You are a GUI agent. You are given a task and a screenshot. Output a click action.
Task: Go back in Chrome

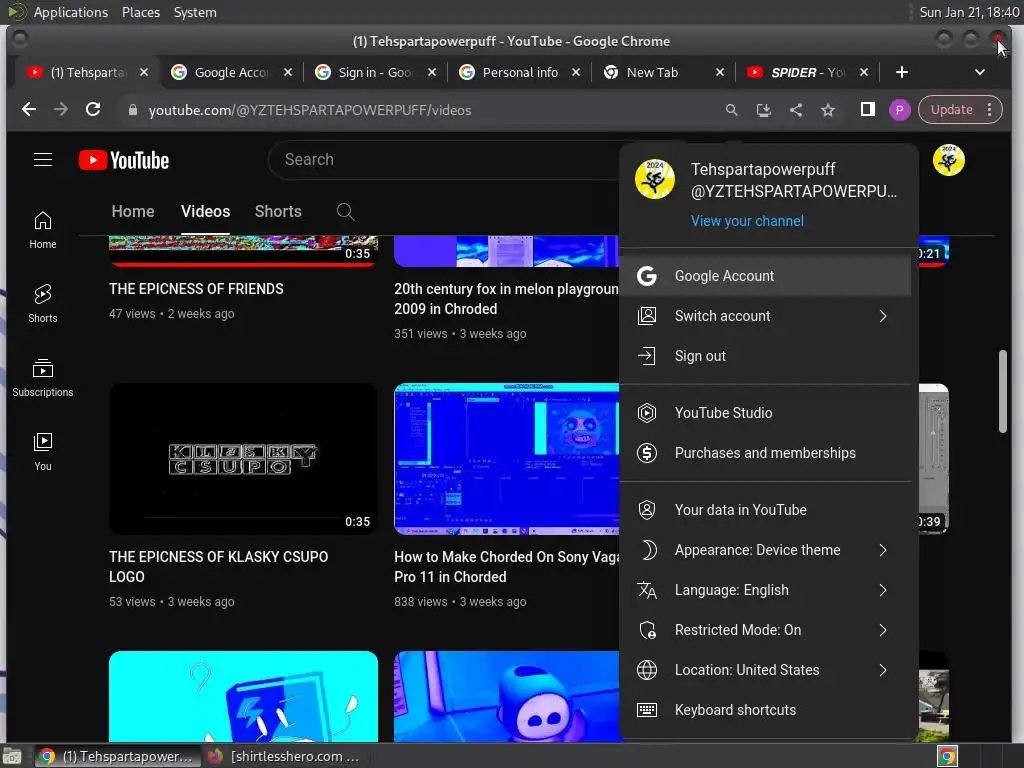point(29,110)
